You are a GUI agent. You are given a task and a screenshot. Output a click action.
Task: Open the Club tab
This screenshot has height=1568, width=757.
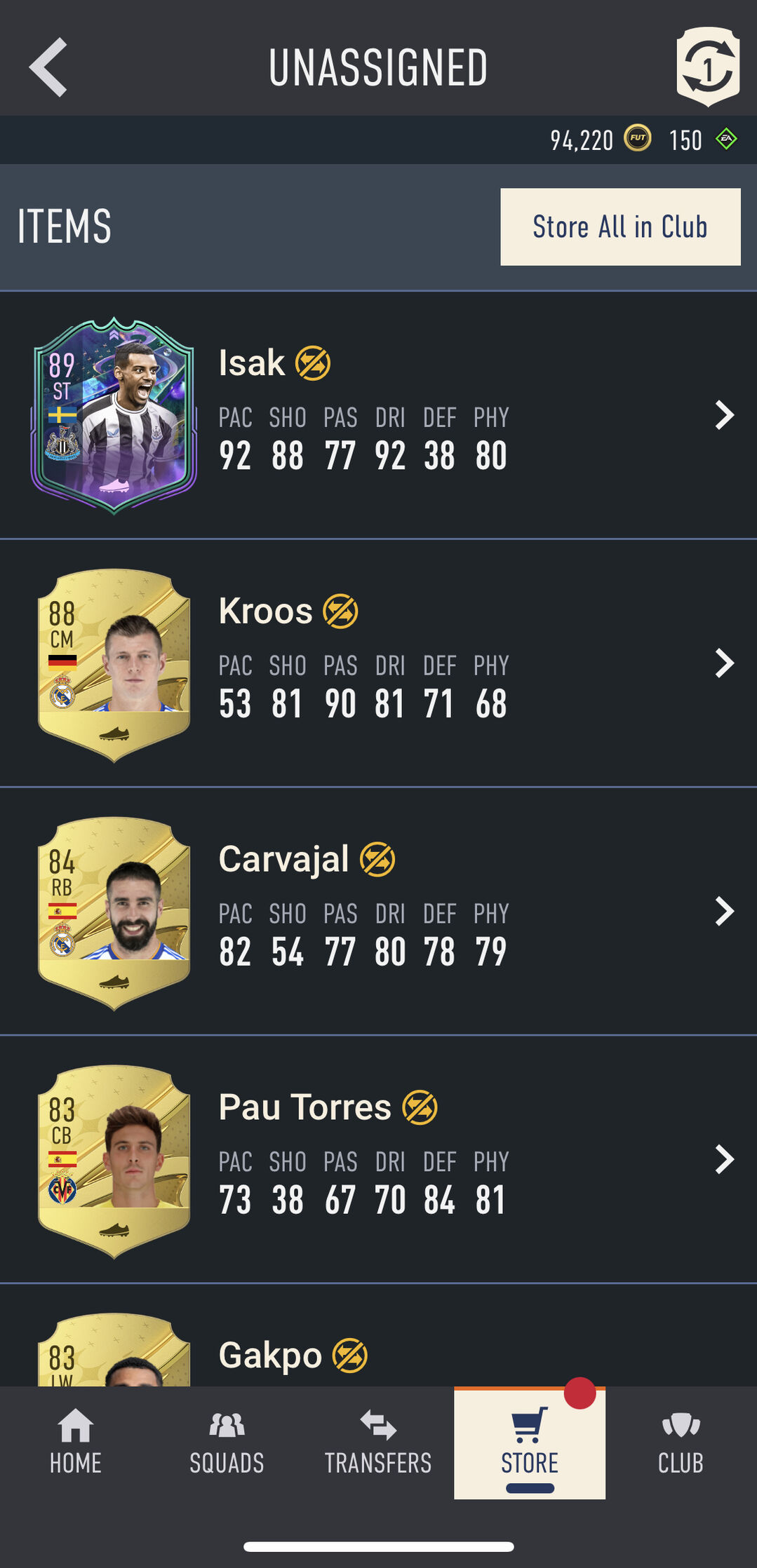[x=681, y=1442]
